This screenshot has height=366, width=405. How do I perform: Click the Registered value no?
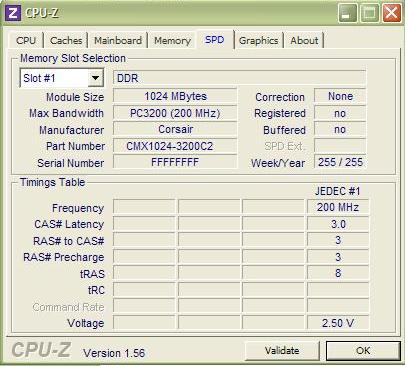tap(340, 113)
